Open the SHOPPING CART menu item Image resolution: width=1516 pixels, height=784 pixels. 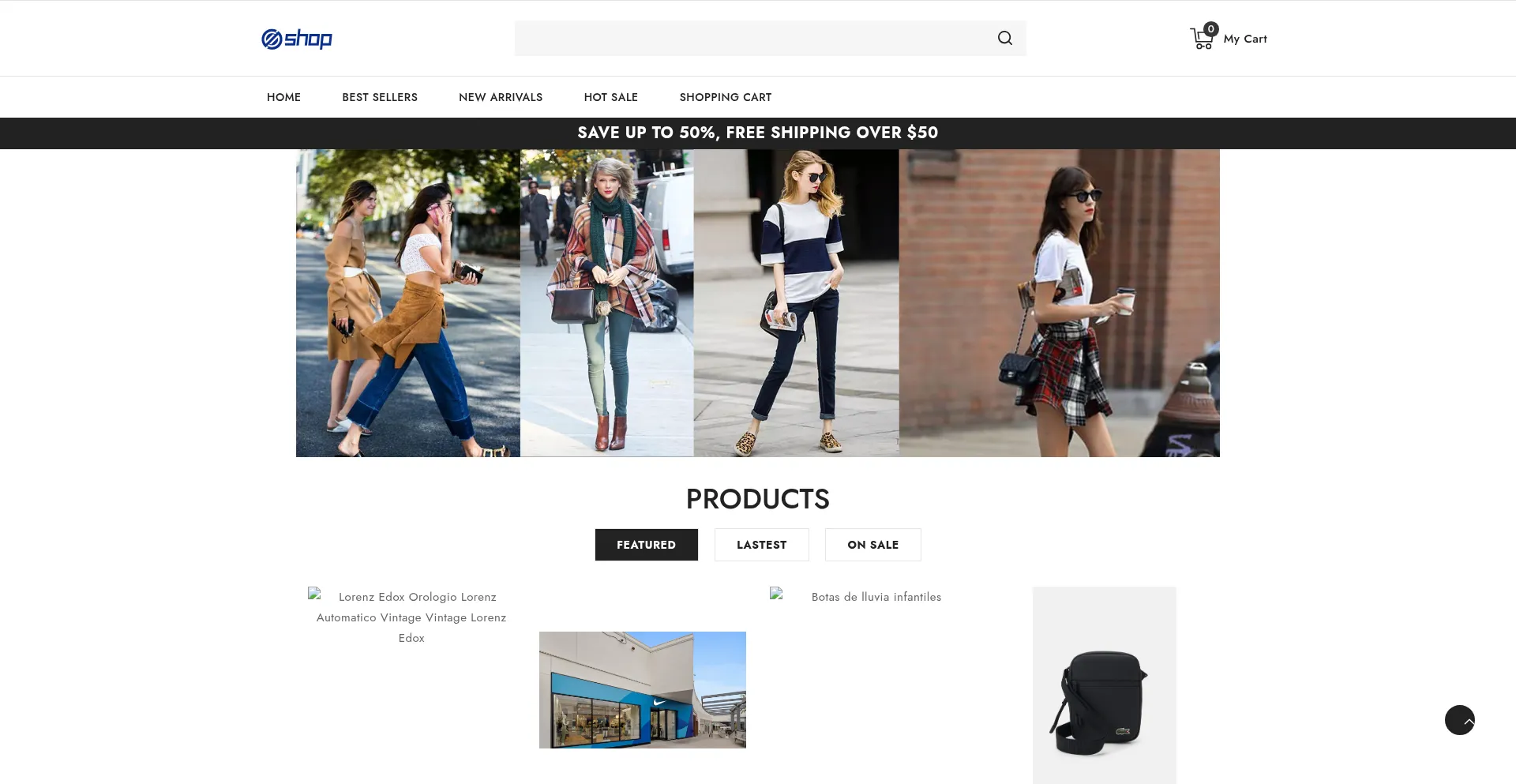coord(725,97)
